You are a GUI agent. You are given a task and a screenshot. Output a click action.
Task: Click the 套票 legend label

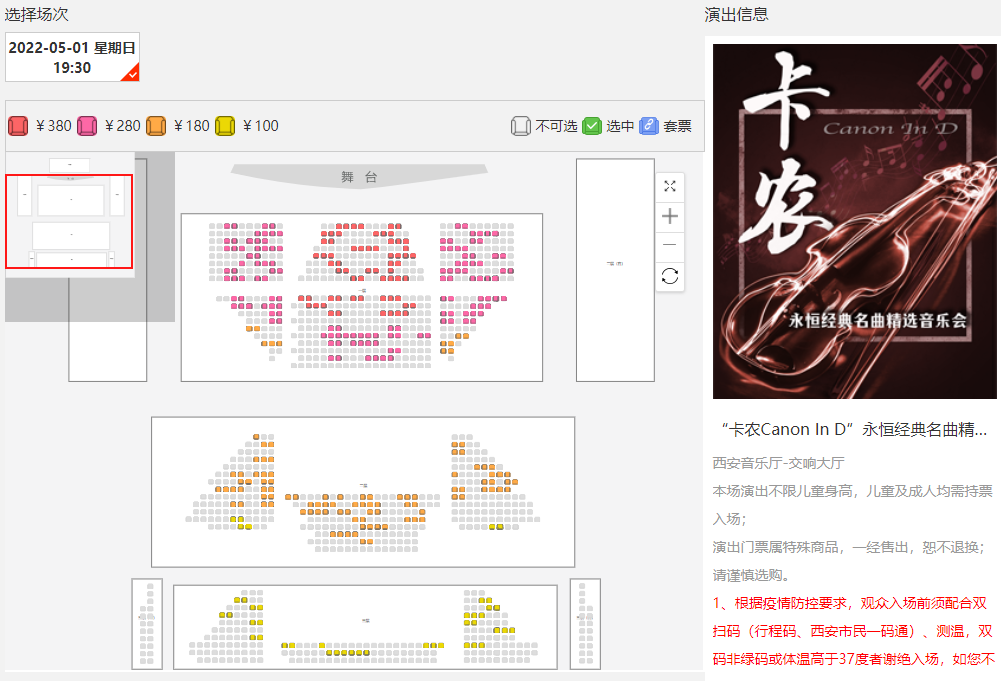[677, 126]
